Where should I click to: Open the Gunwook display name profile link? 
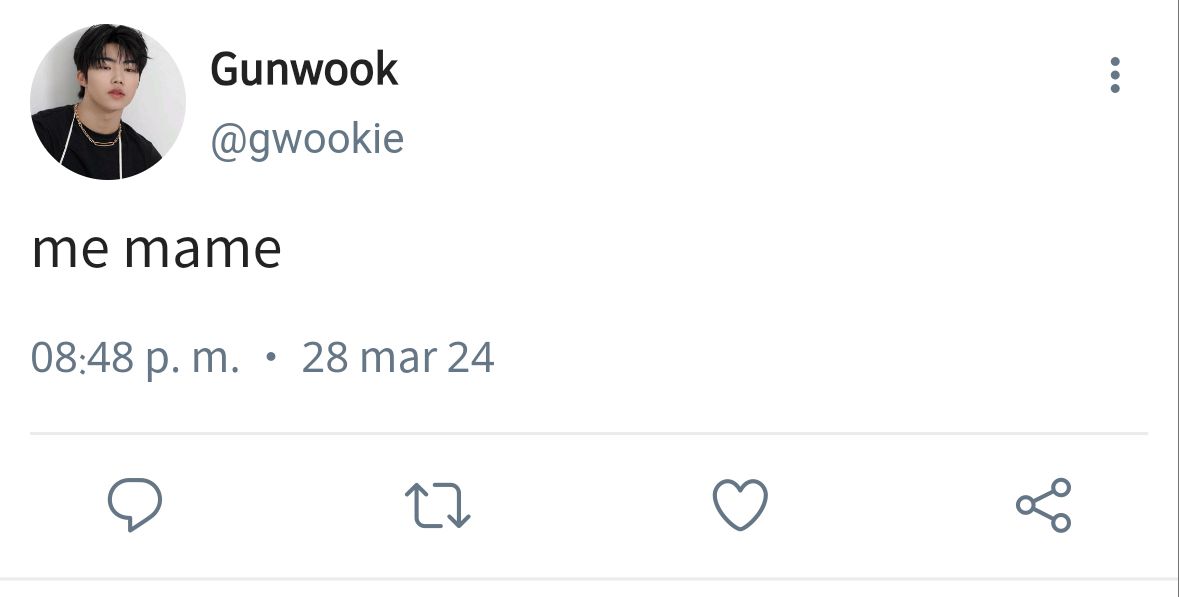pyautogui.click(x=304, y=69)
